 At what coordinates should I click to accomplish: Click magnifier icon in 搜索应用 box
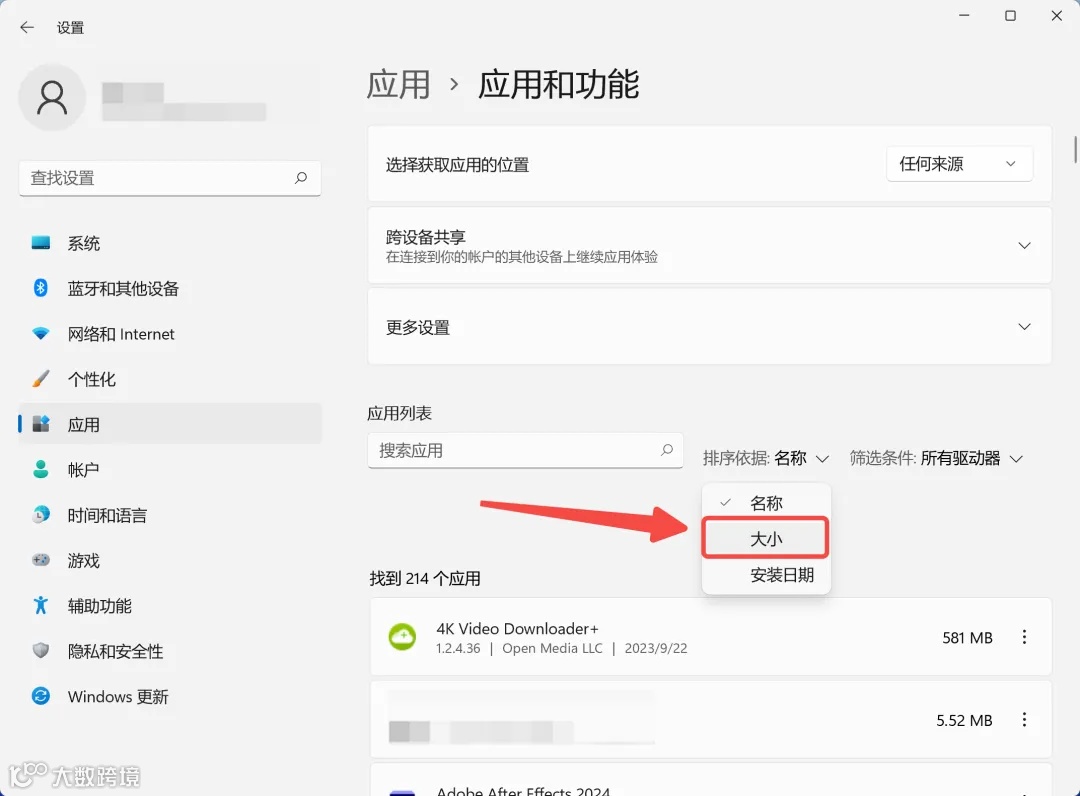pyautogui.click(x=667, y=450)
